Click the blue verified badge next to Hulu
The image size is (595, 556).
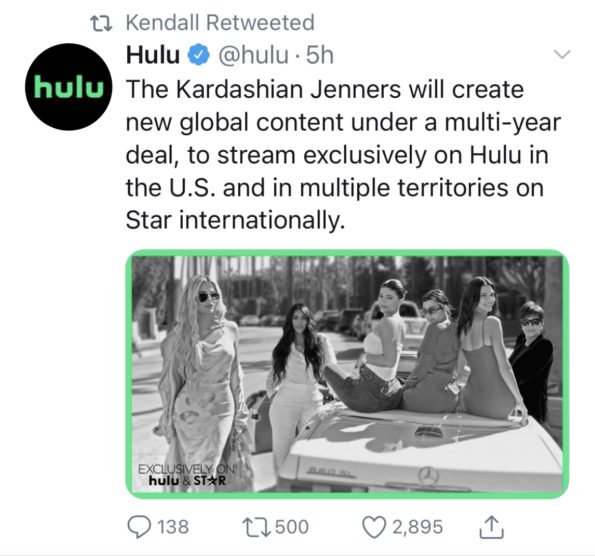(x=199, y=55)
